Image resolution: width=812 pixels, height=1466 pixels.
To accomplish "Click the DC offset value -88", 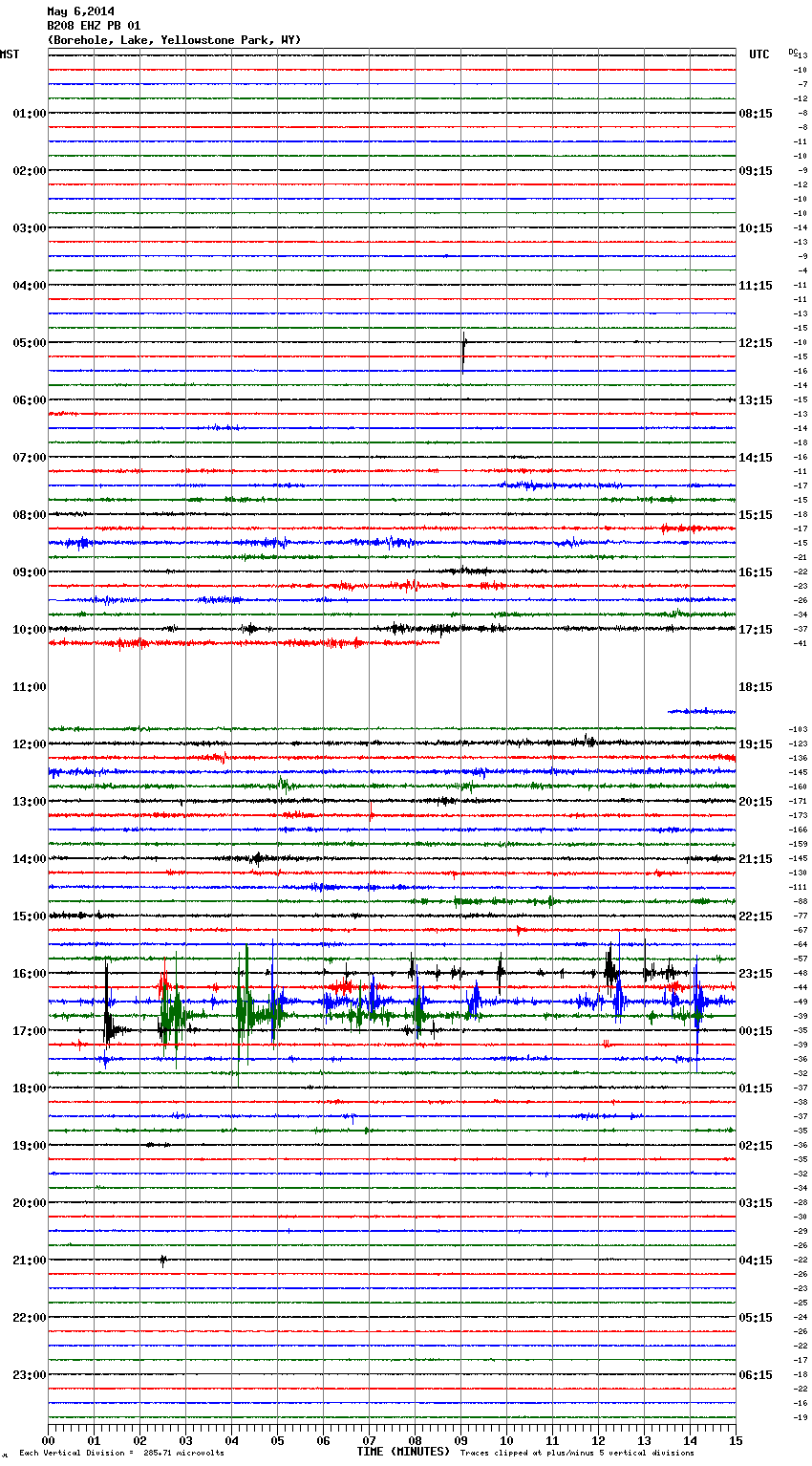I will [x=801, y=902].
